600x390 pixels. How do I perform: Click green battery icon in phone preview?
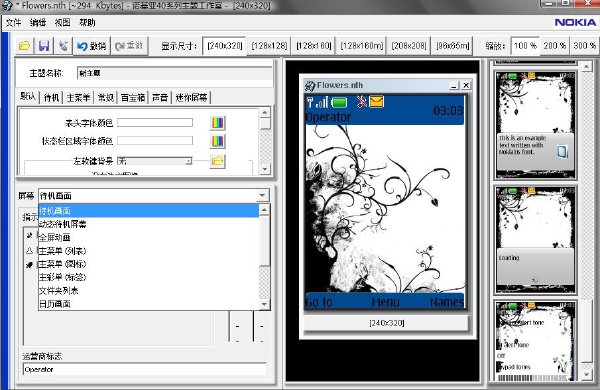(x=339, y=102)
